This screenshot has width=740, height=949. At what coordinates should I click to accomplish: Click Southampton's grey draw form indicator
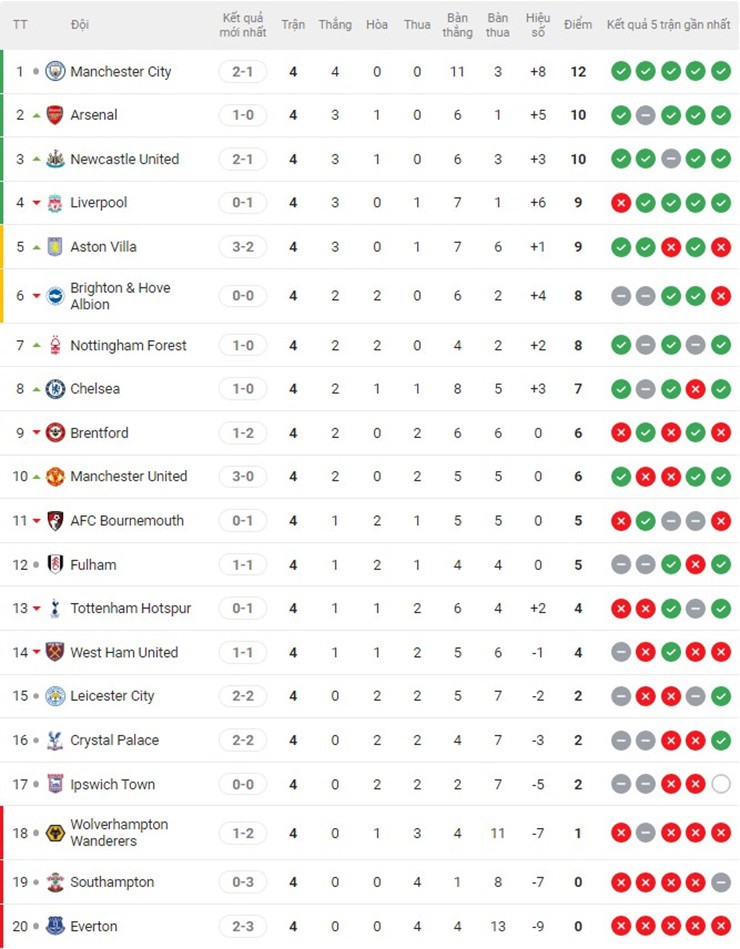(720, 882)
